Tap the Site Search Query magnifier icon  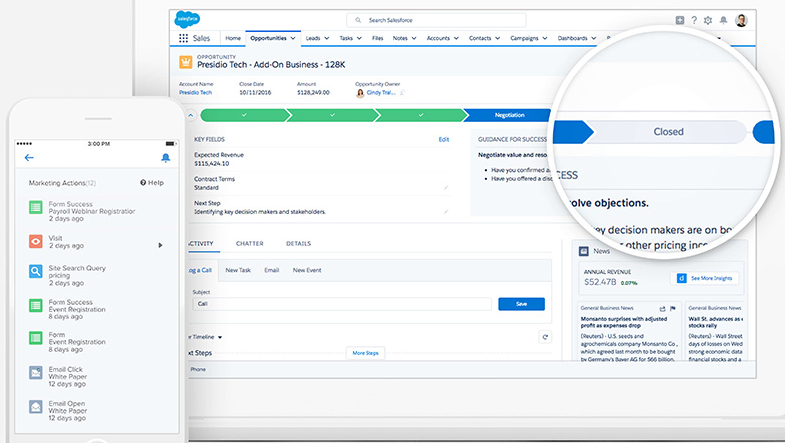coord(36,271)
